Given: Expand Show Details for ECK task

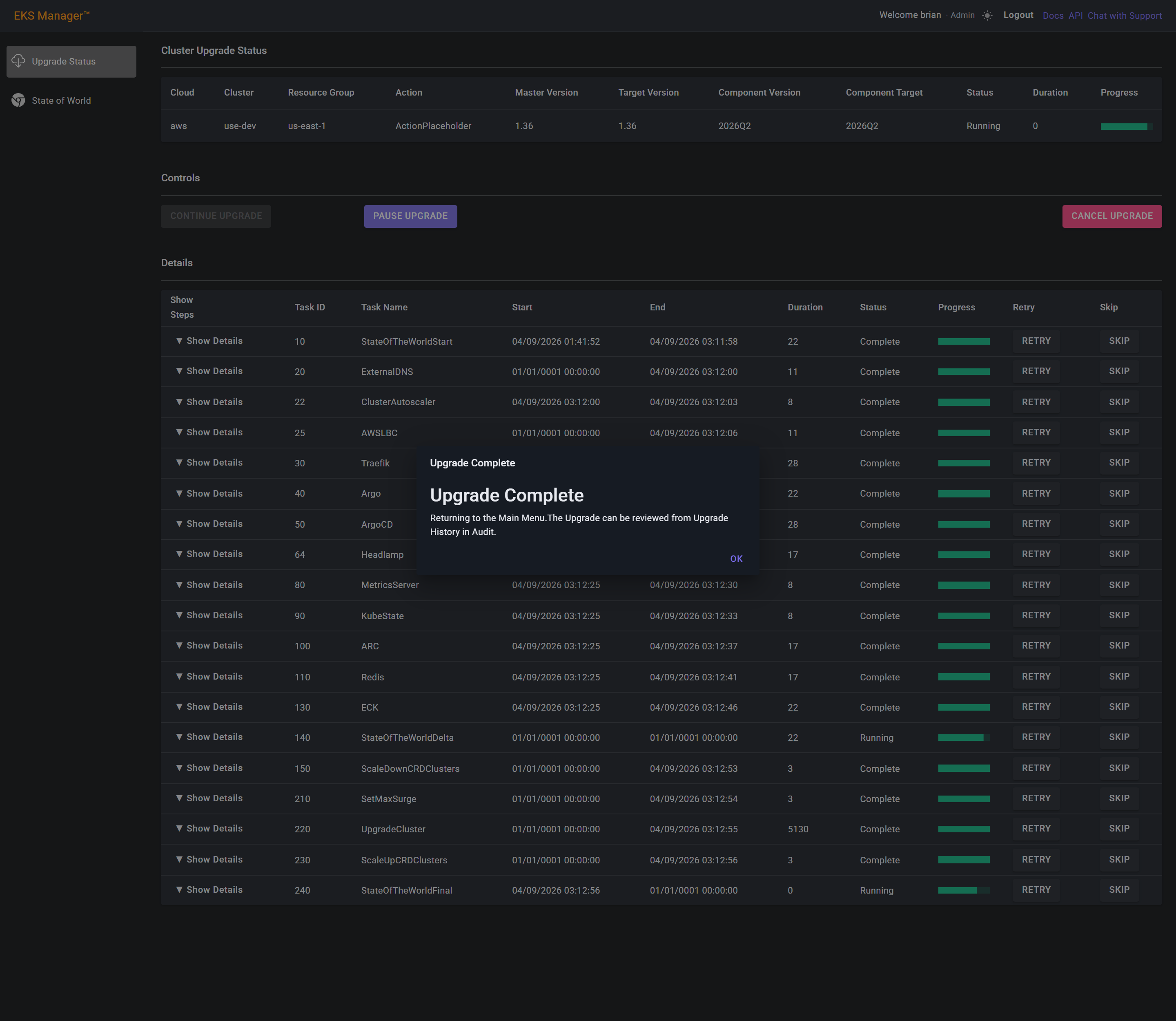Looking at the screenshot, I should click(209, 707).
